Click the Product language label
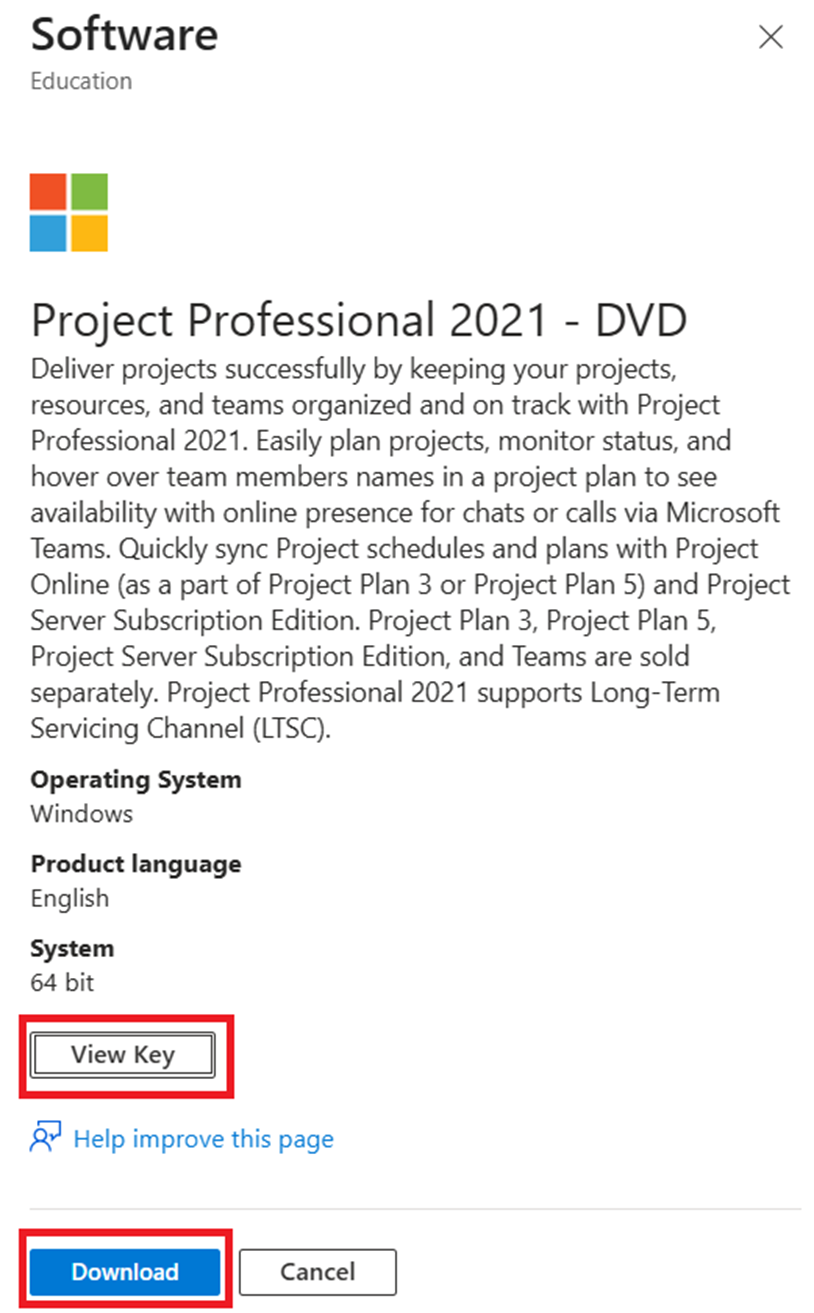 [x=136, y=863]
